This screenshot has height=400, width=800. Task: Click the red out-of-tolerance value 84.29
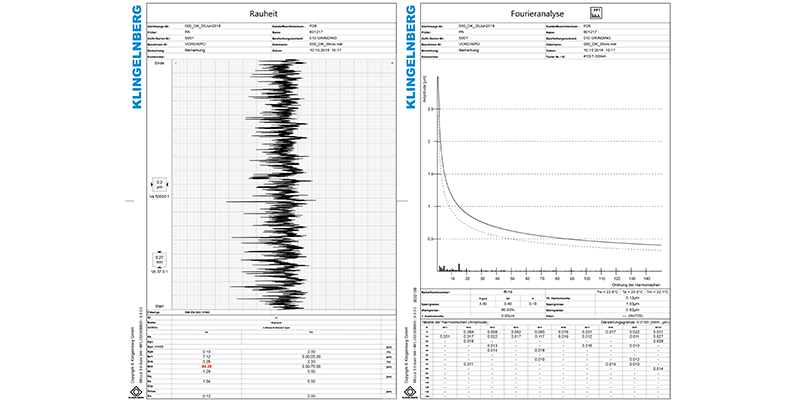pyautogui.click(x=207, y=366)
